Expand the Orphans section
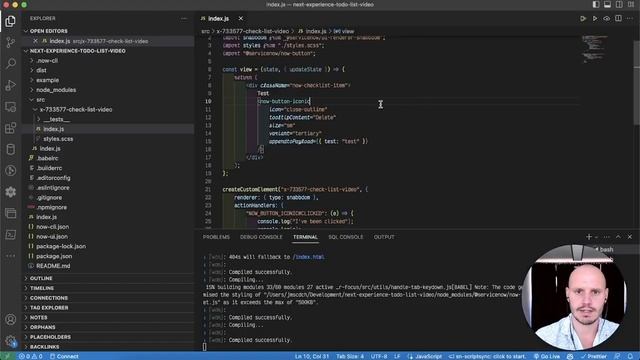The width and height of the screenshot is (640, 360). [x=42, y=327]
